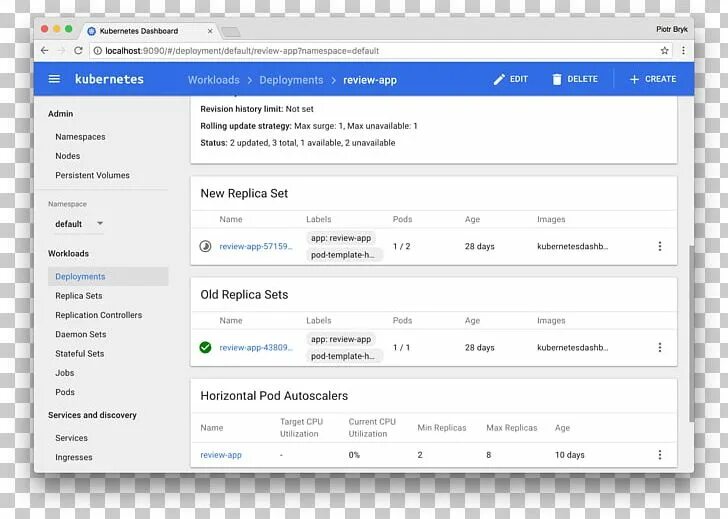The image size is (728, 519).
Task: Select Deployments in sidebar
Action: (108, 276)
